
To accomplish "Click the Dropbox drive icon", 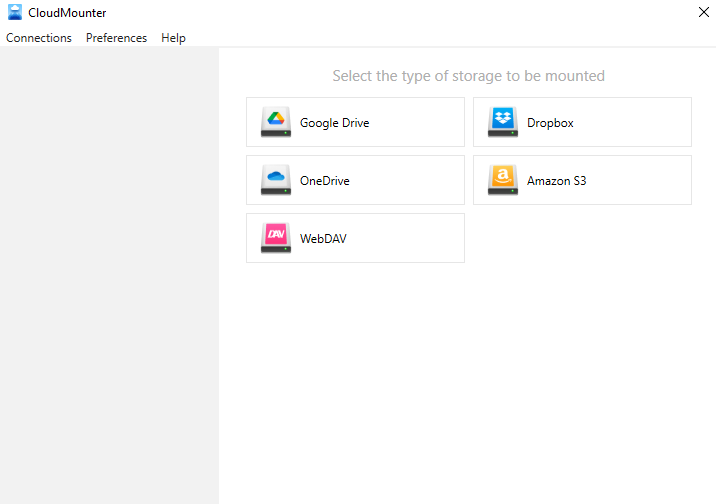I will pyautogui.click(x=503, y=122).
